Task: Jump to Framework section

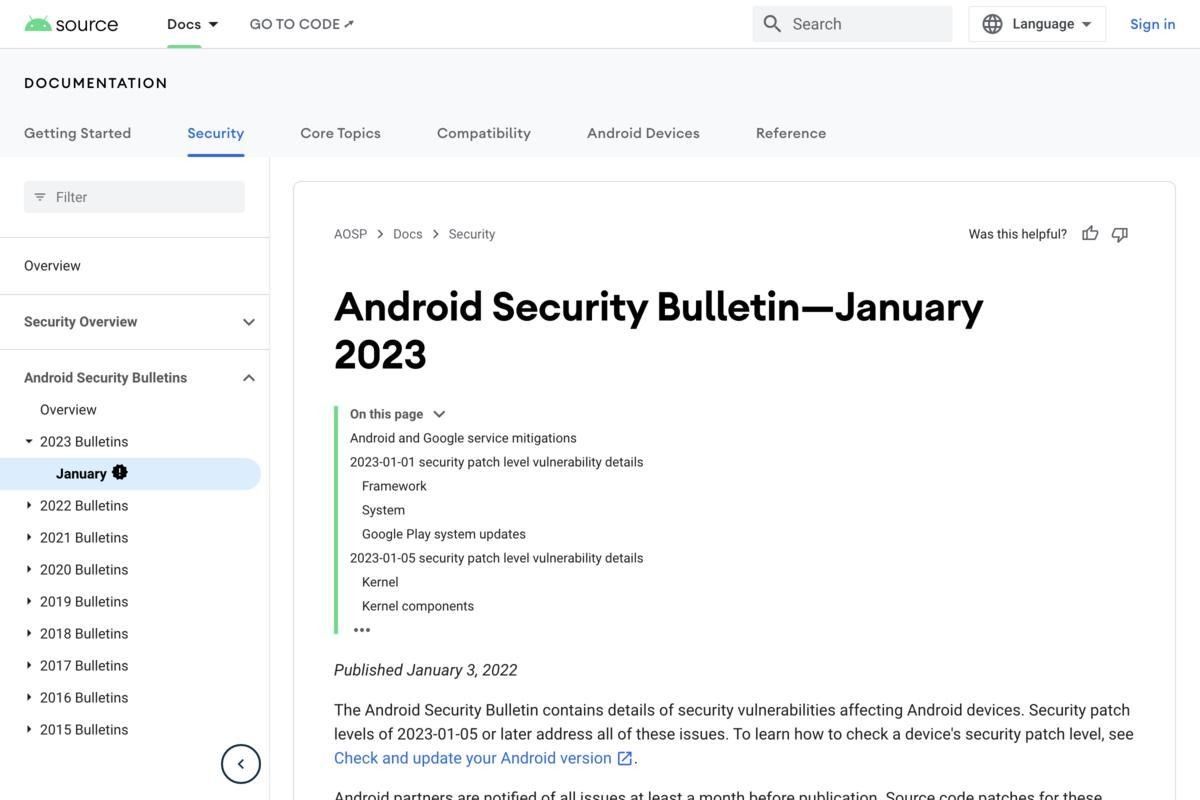Action: (394, 486)
